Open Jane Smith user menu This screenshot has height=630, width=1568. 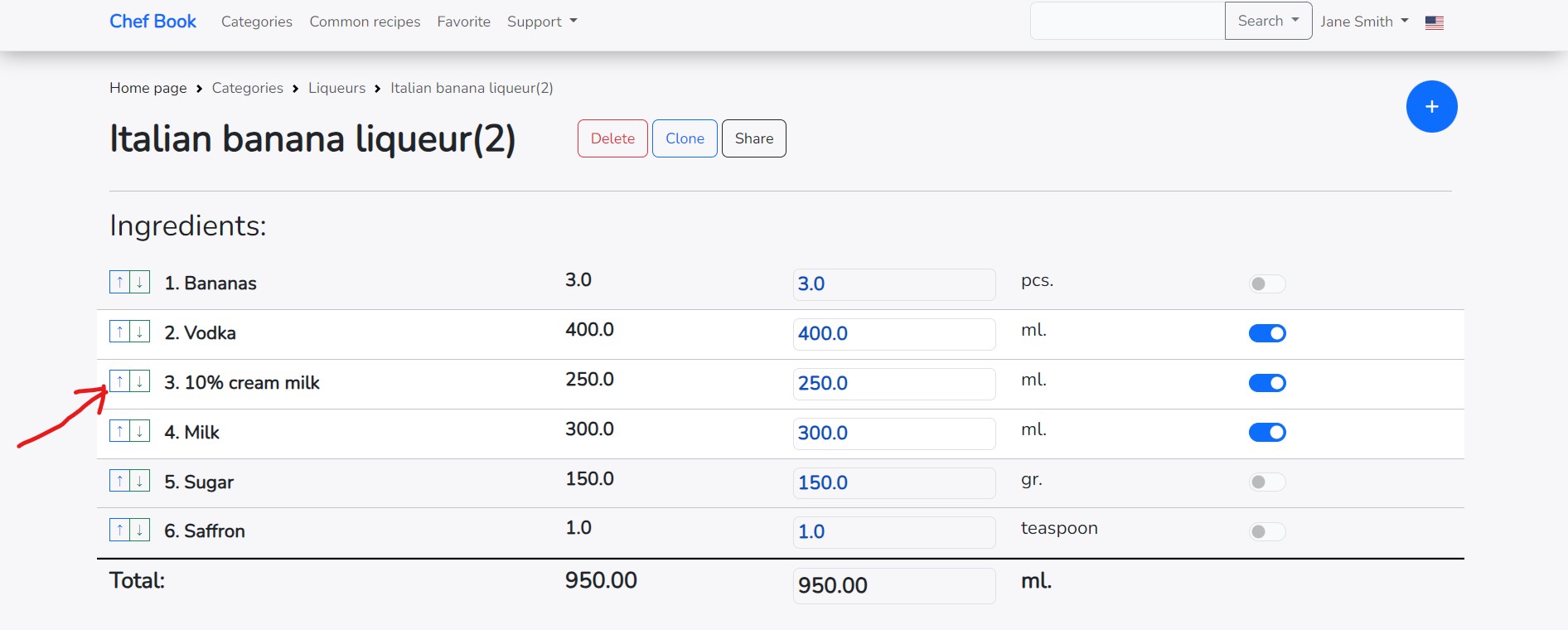1363,22
